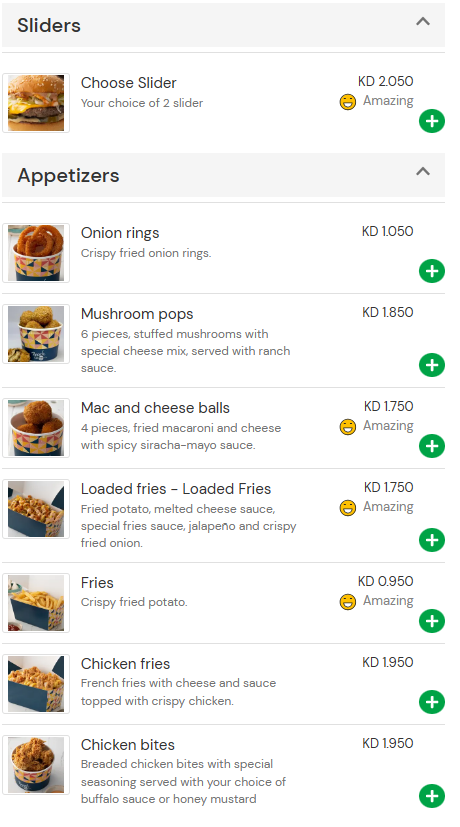Add Loaded fries via plus icon
The width and height of the screenshot is (460, 827).
432,540
